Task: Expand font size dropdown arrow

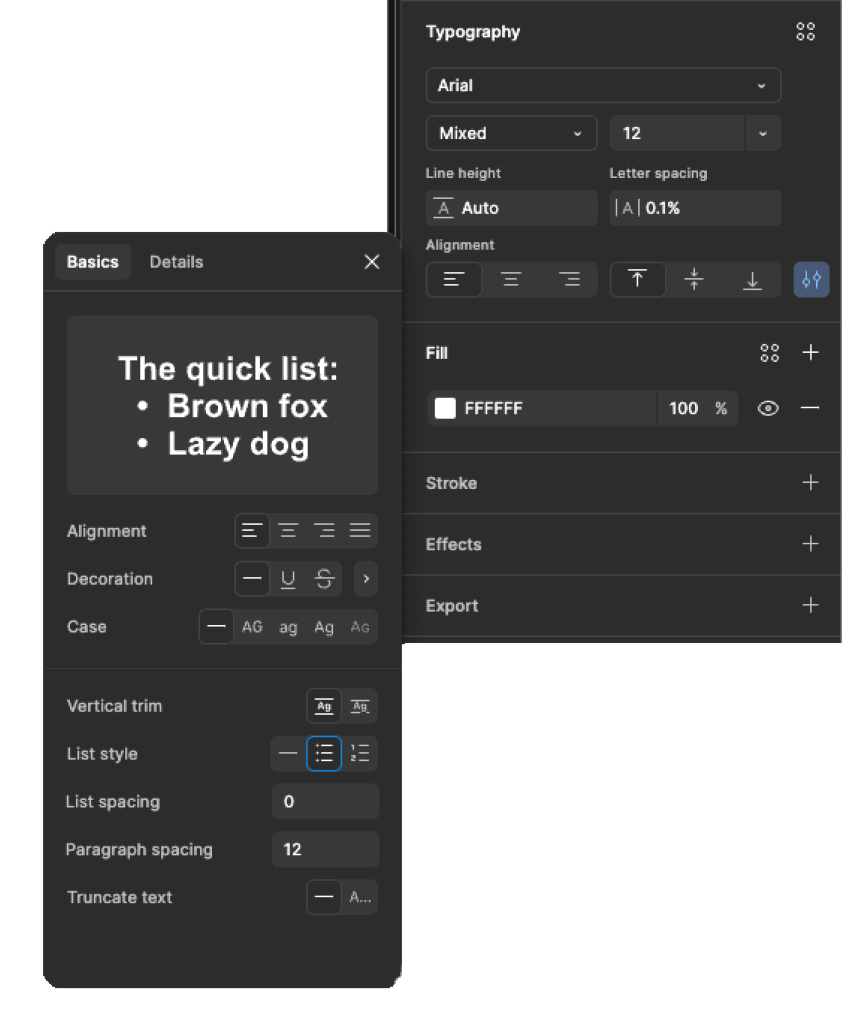Action: [763, 133]
